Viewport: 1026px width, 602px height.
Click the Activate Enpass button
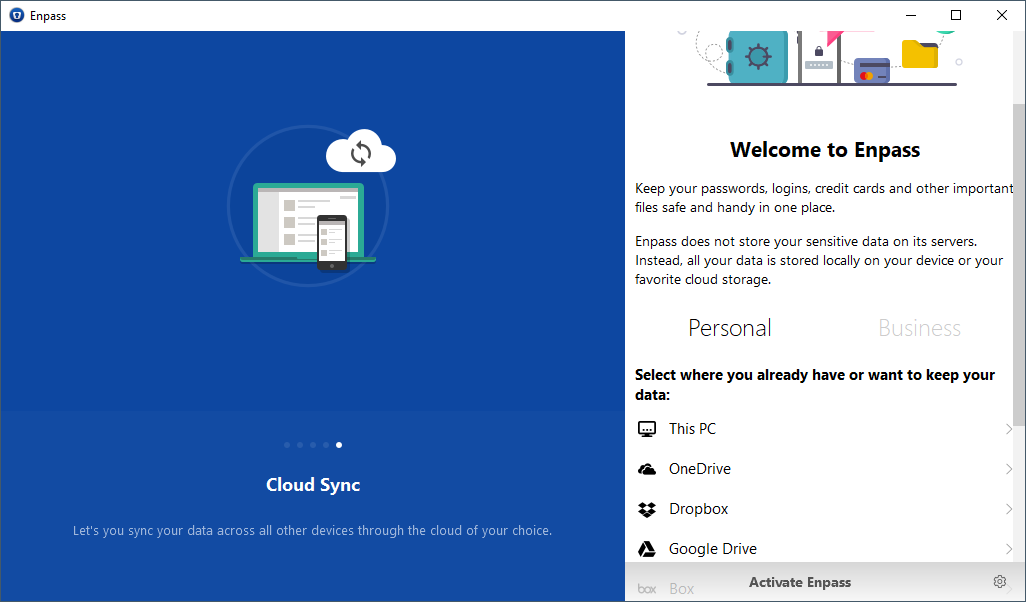pos(800,582)
